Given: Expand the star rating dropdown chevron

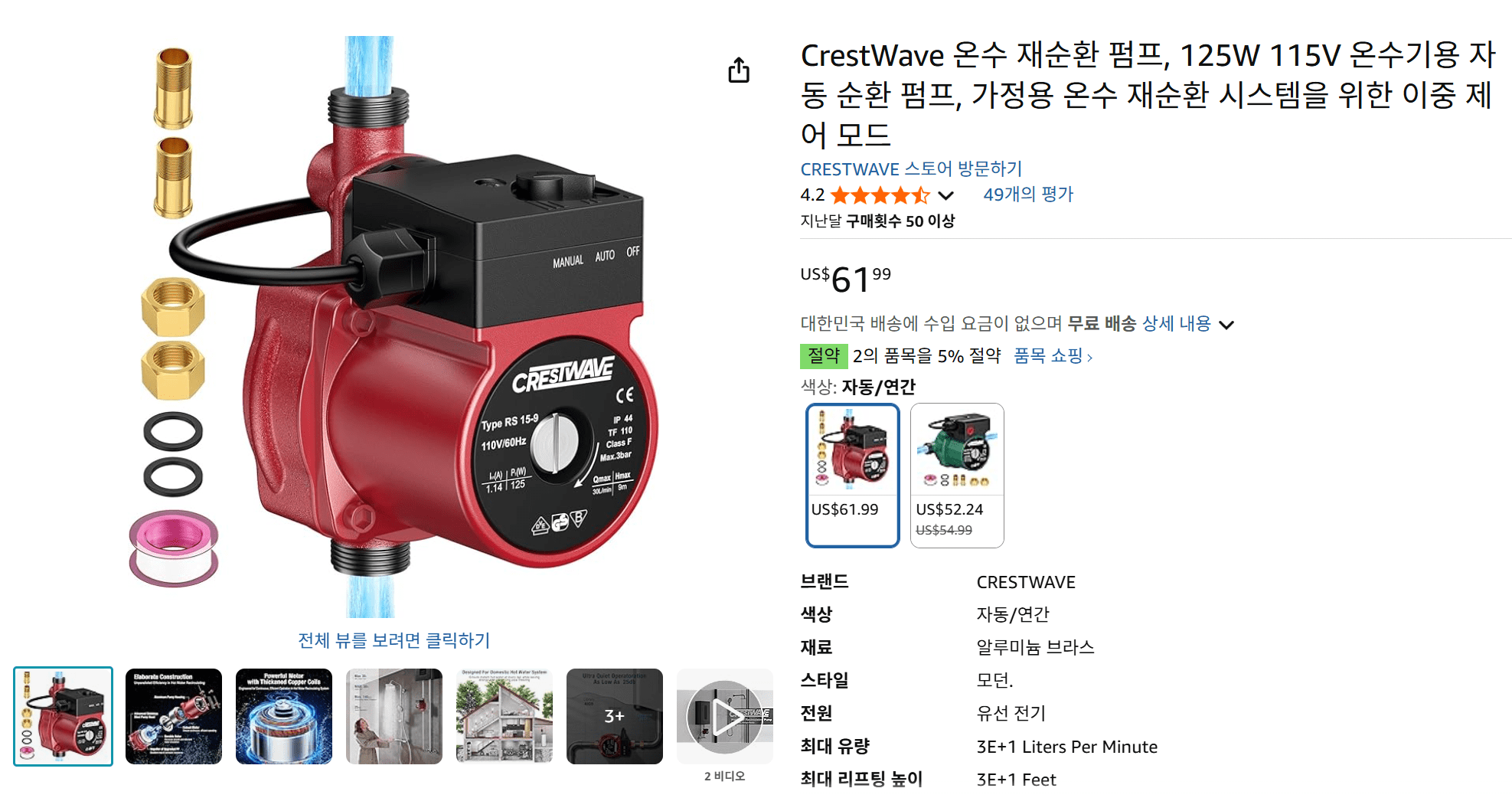Looking at the screenshot, I should point(945,195).
